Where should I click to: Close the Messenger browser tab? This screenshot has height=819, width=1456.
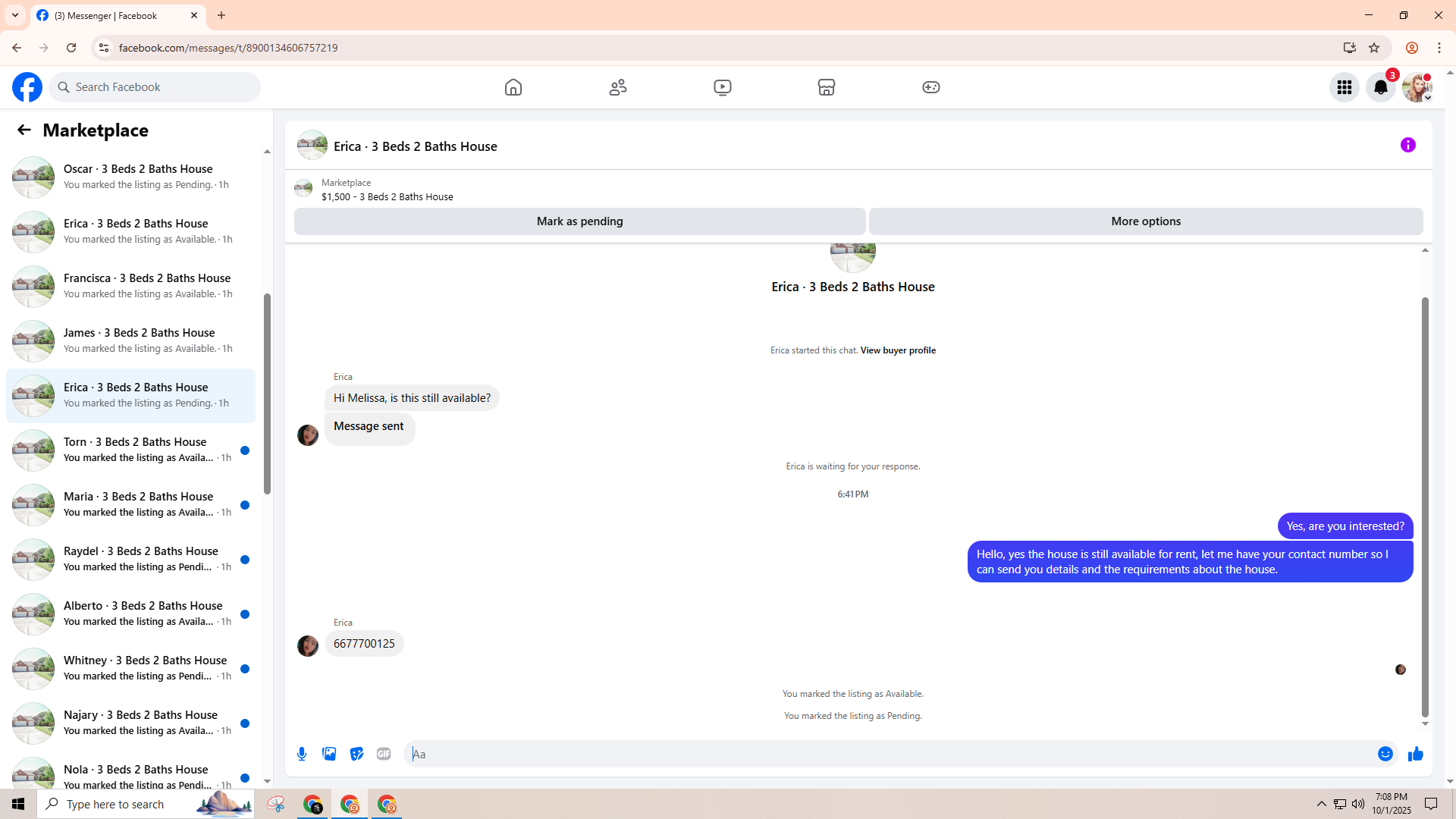[194, 15]
